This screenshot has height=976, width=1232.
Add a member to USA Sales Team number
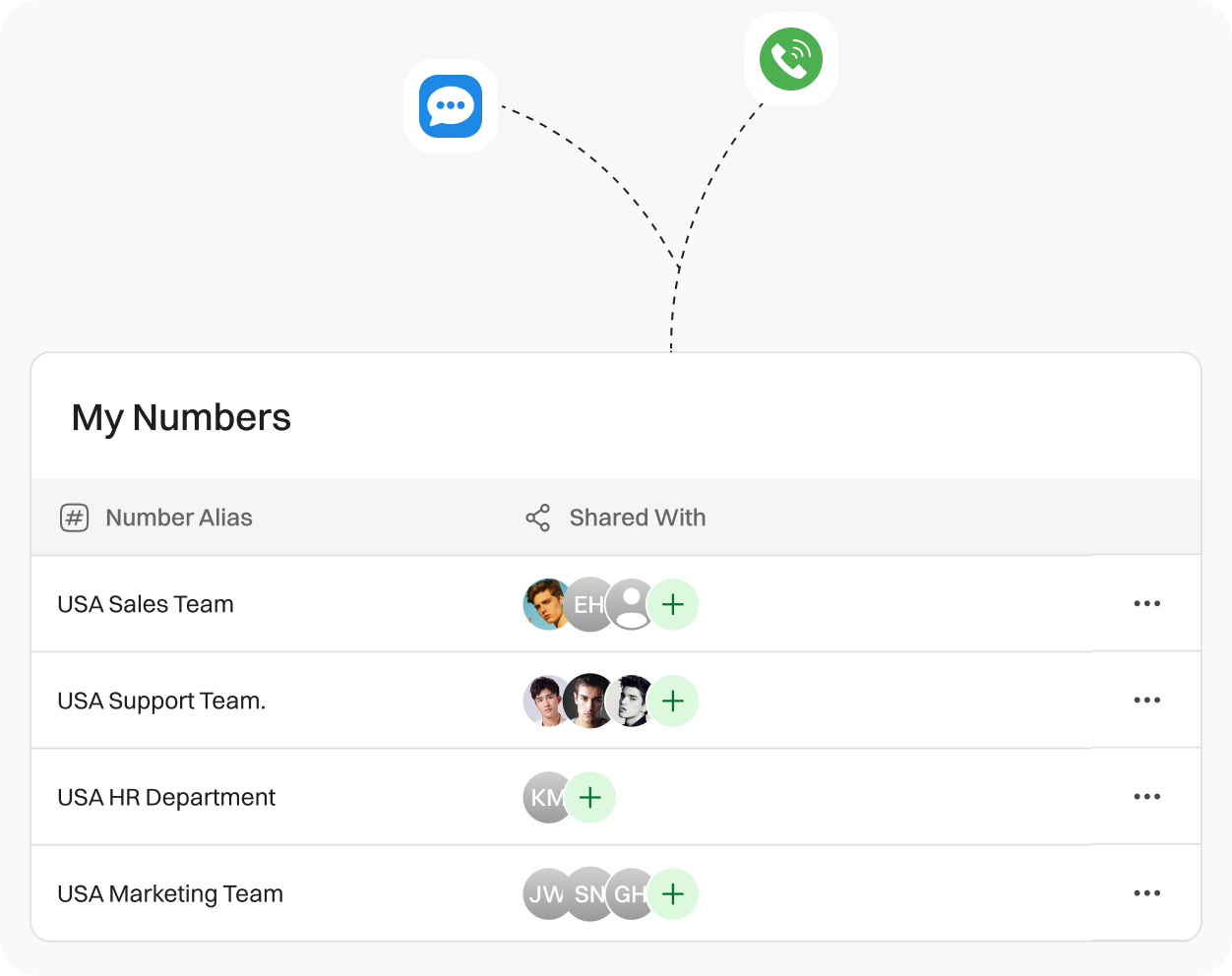pos(673,604)
